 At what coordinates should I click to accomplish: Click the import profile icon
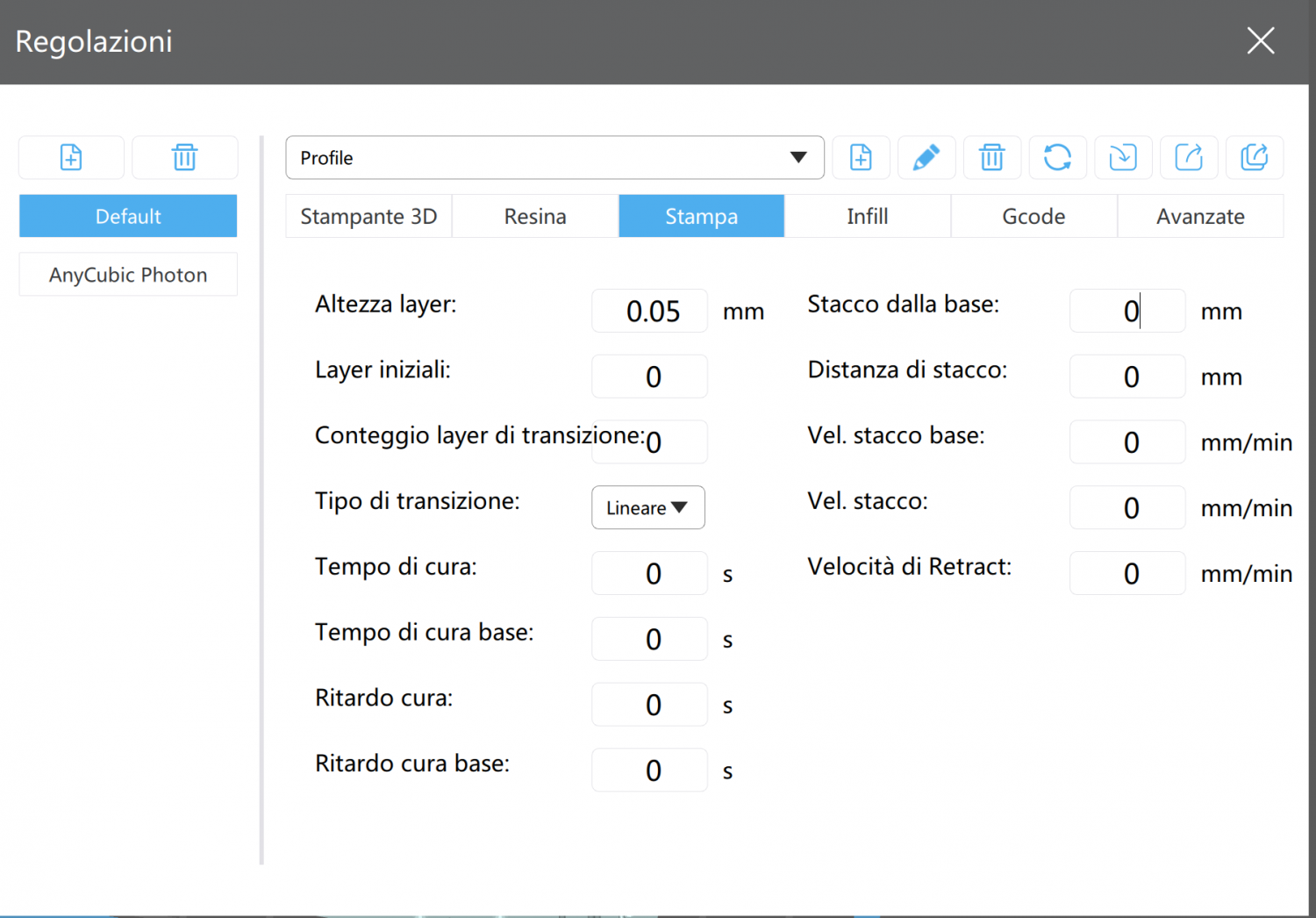pyautogui.click(x=1123, y=158)
